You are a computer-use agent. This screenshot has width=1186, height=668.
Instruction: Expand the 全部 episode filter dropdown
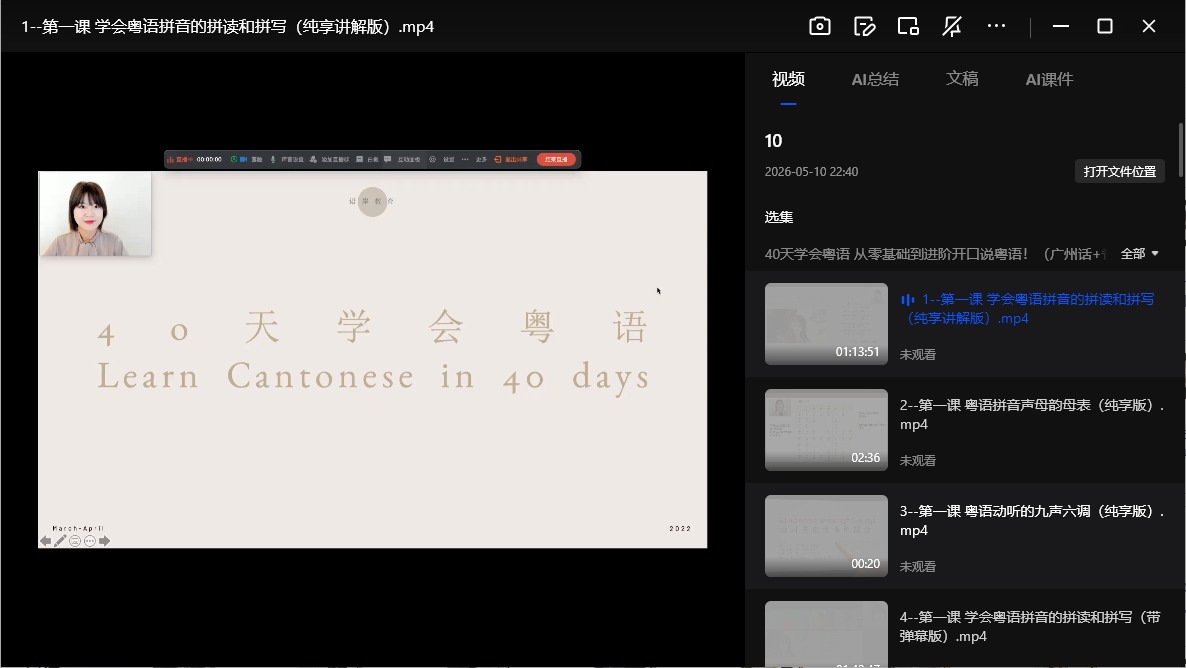click(x=1139, y=254)
